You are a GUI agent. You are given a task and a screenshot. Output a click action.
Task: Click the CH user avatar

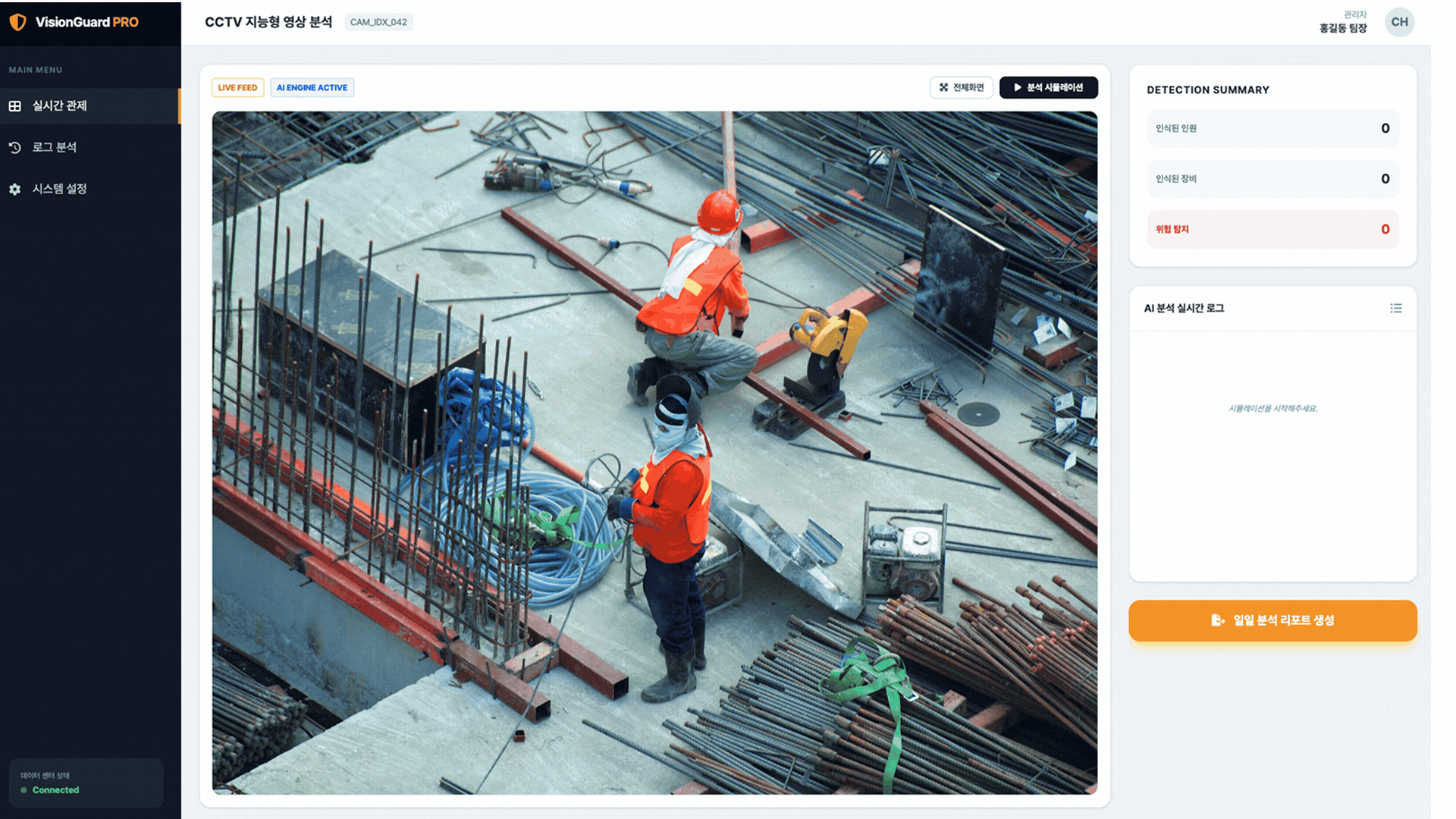[1399, 22]
